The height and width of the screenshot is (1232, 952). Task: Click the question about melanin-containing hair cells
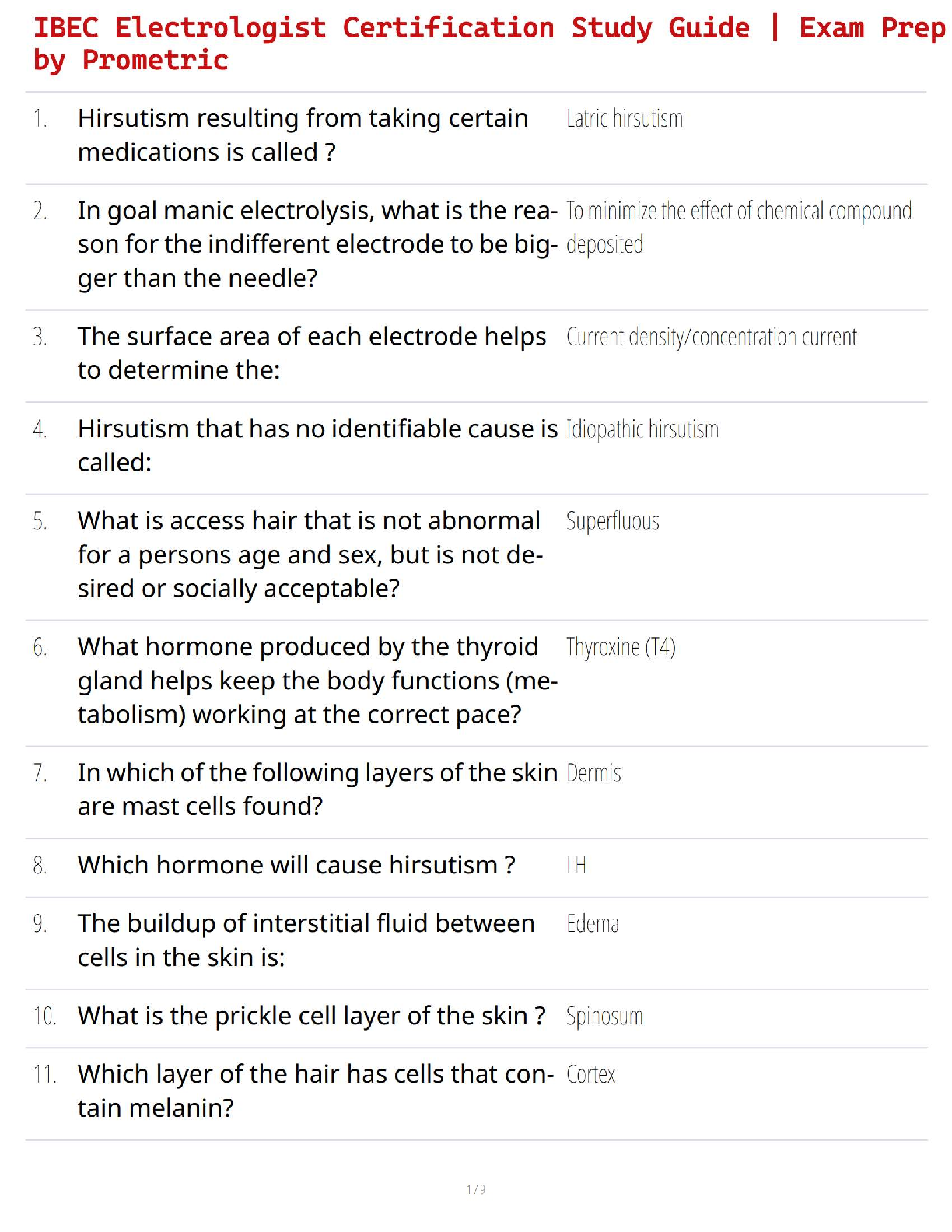[315, 1090]
